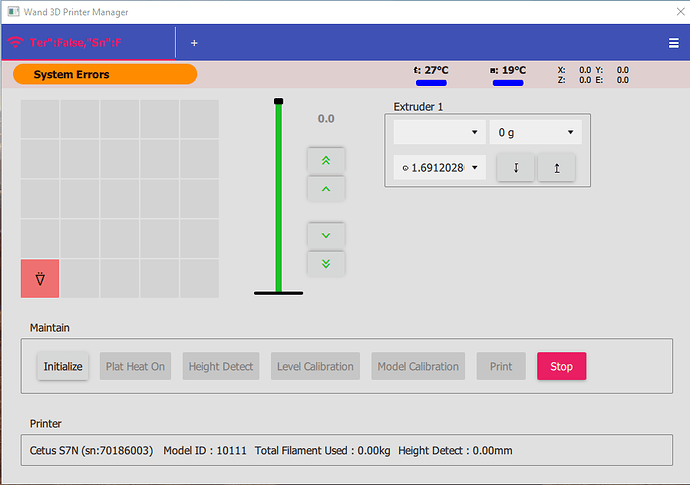Click the Maintain section label
Screen dimensions: 690x485
[x=50, y=328]
